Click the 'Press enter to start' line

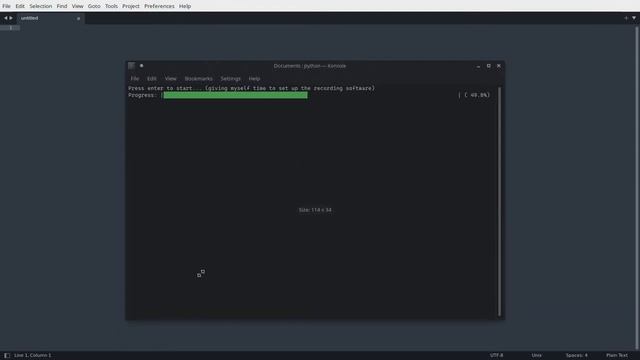coord(251,88)
